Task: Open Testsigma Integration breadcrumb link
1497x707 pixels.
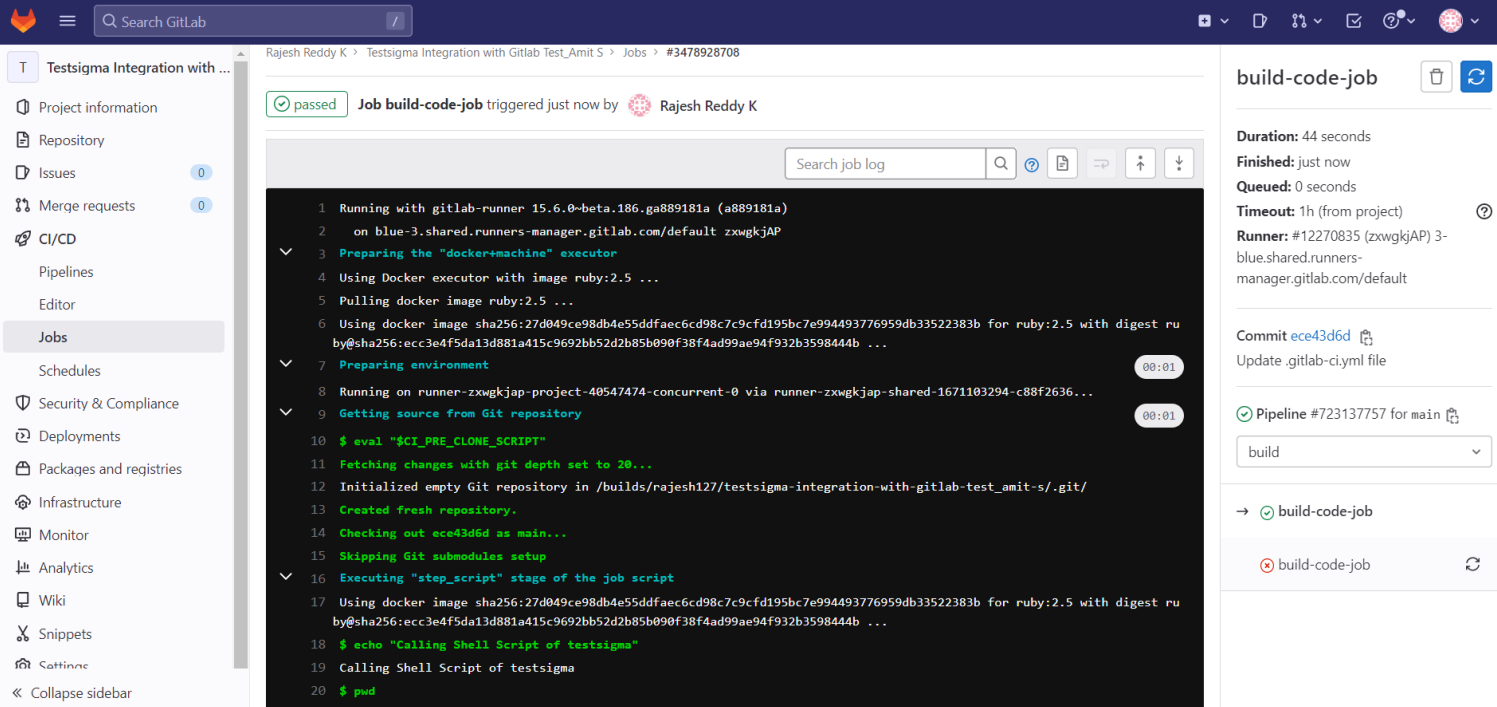Action: [485, 52]
